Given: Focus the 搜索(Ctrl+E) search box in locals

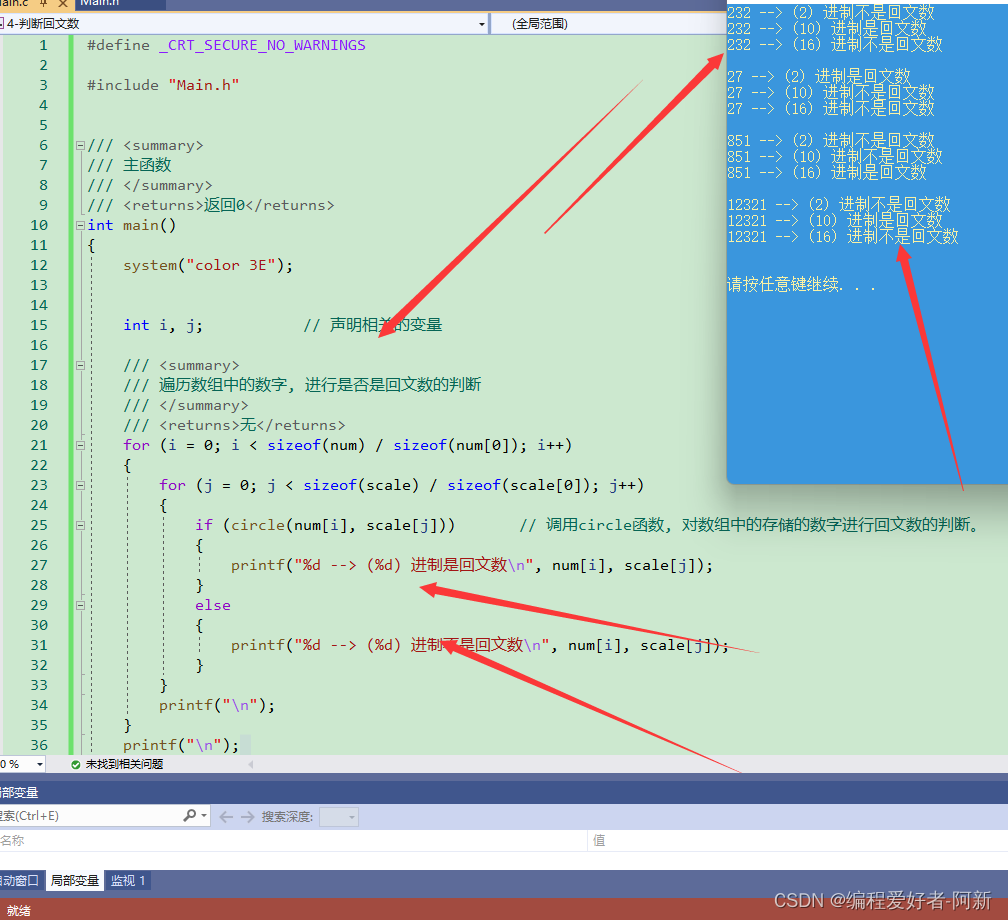Looking at the screenshot, I should [90, 816].
